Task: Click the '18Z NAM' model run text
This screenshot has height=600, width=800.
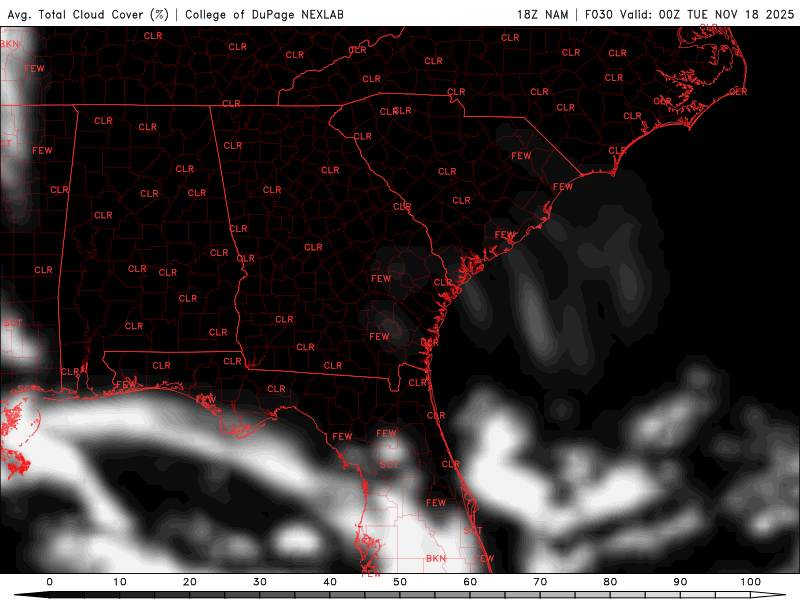Action: pos(542,14)
